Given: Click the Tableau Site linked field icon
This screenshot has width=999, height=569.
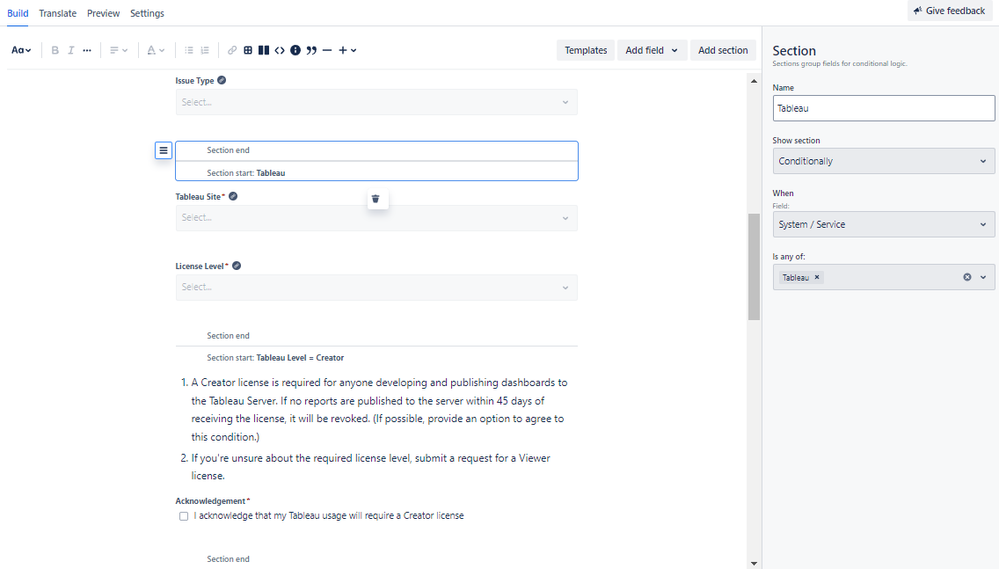Looking at the screenshot, I should 233,196.
